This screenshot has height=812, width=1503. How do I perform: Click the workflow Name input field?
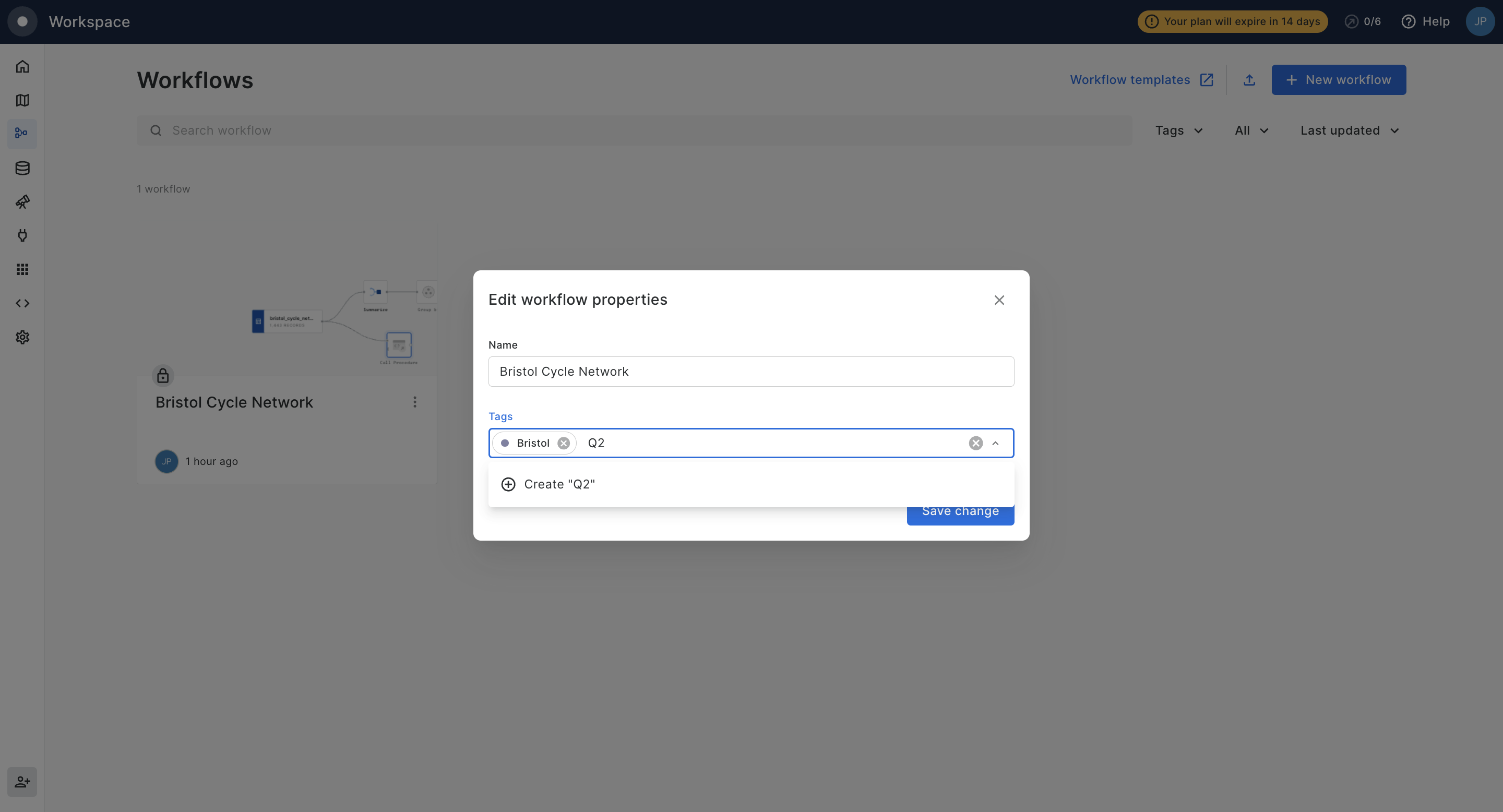click(x=751, y=372)
